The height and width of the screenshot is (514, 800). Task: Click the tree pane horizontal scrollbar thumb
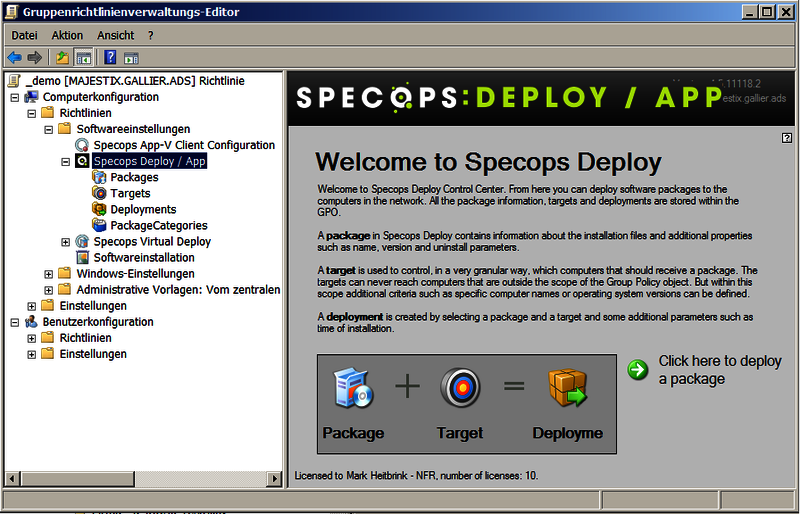78,479
